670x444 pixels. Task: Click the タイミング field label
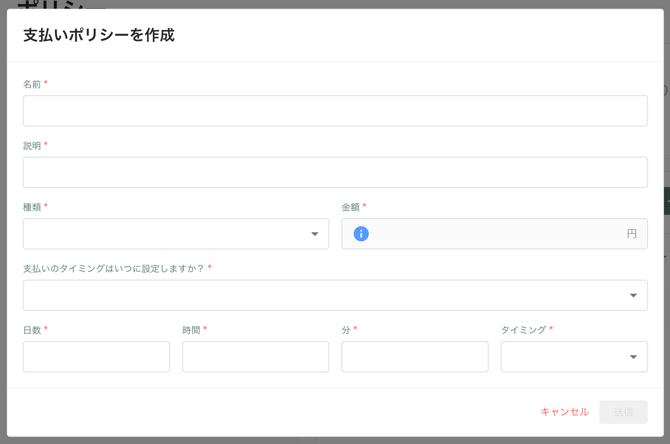523,330
